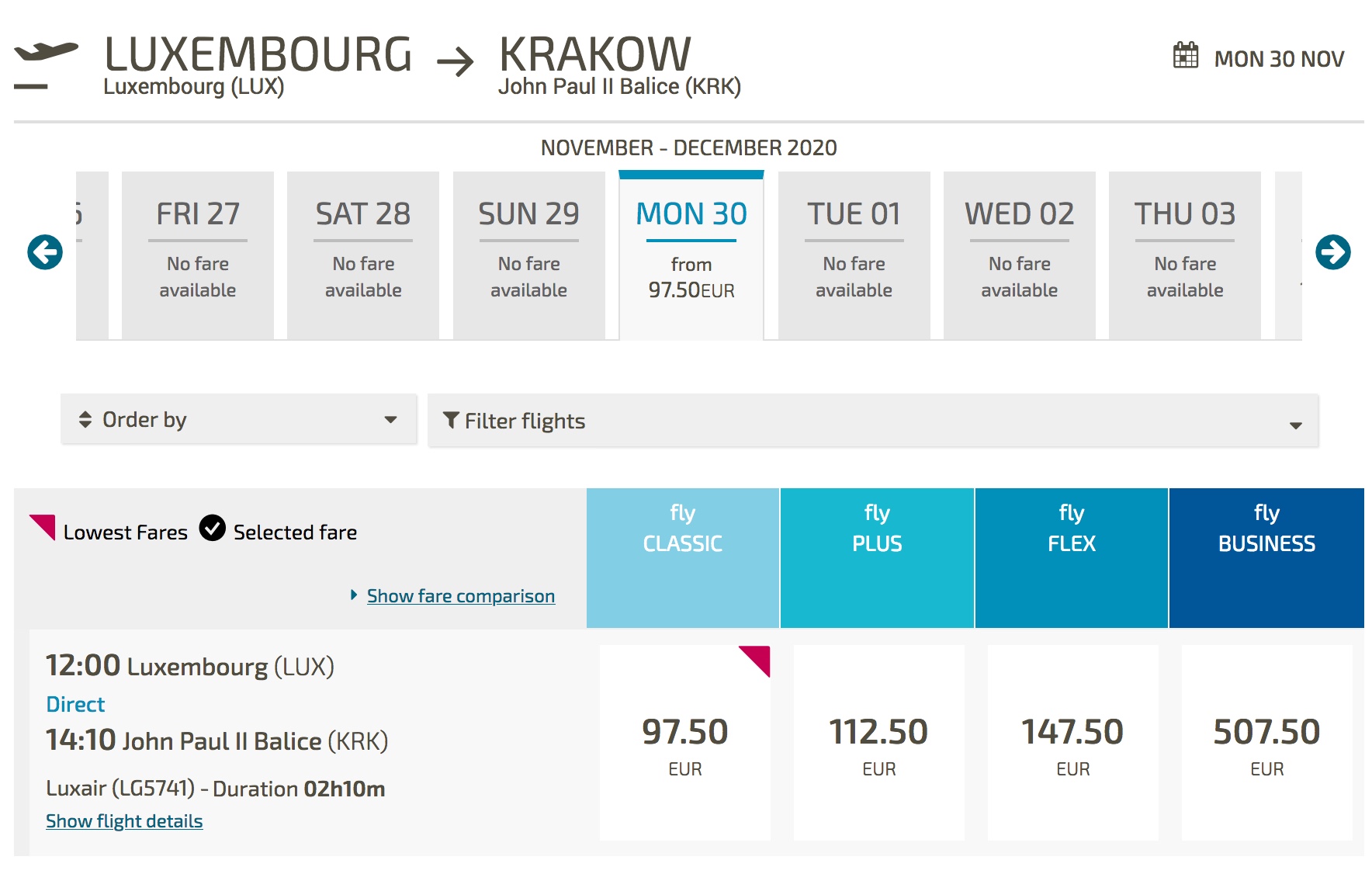Expand the Filter flights dropdown

pos(873,421)
